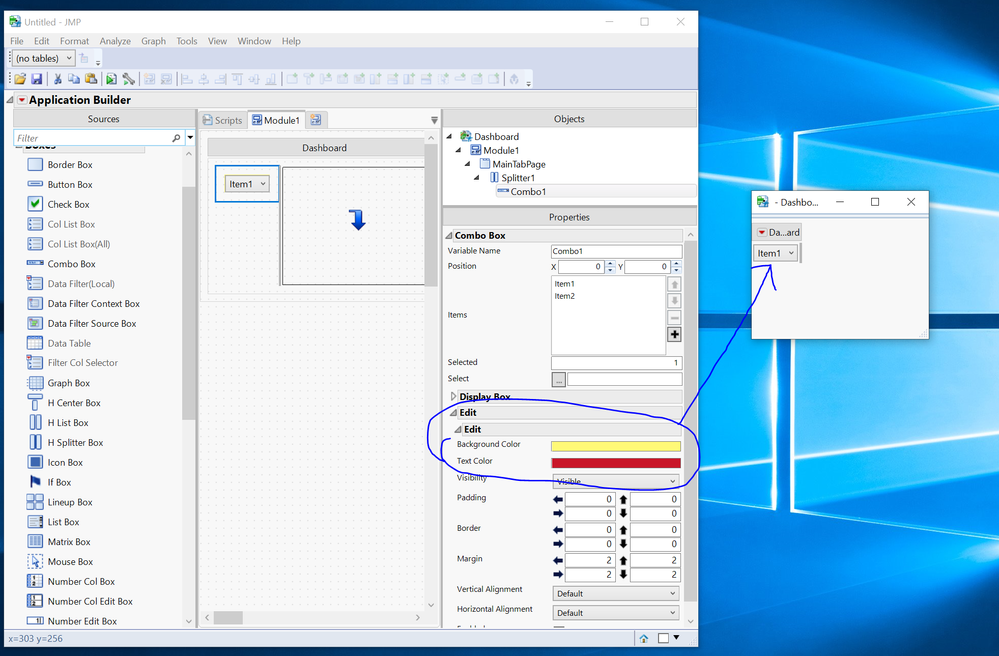The image size is (999, 656).
Task: Click Item1 combo box on module canvas
Action: 247,183
